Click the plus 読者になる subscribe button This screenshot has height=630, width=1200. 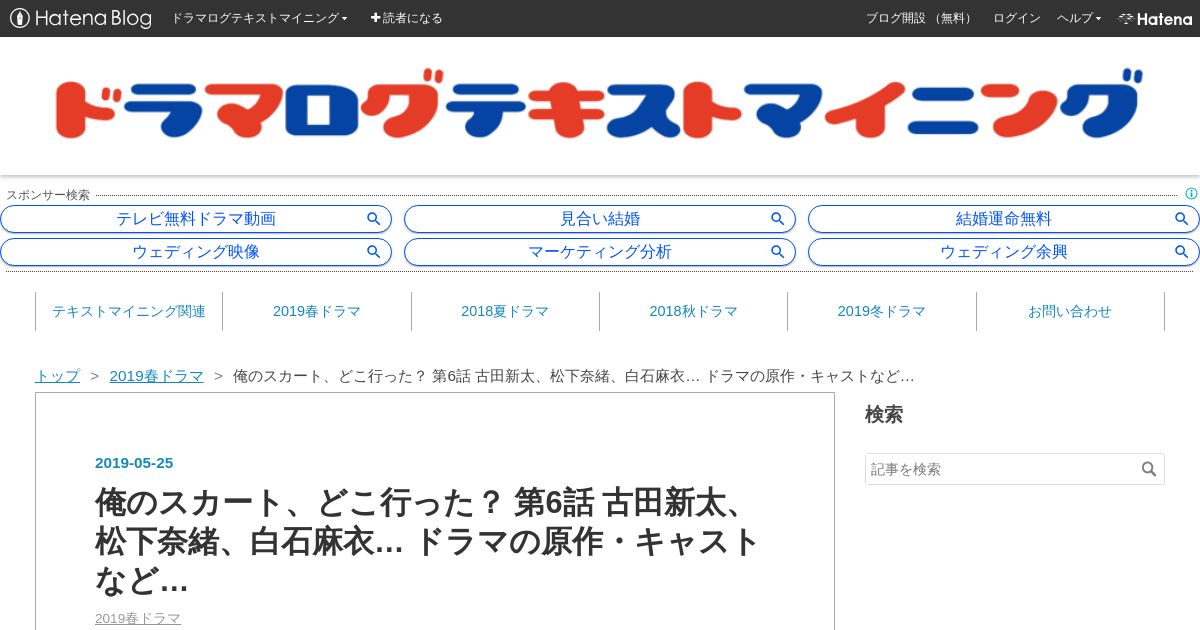(x=406, y=18)
